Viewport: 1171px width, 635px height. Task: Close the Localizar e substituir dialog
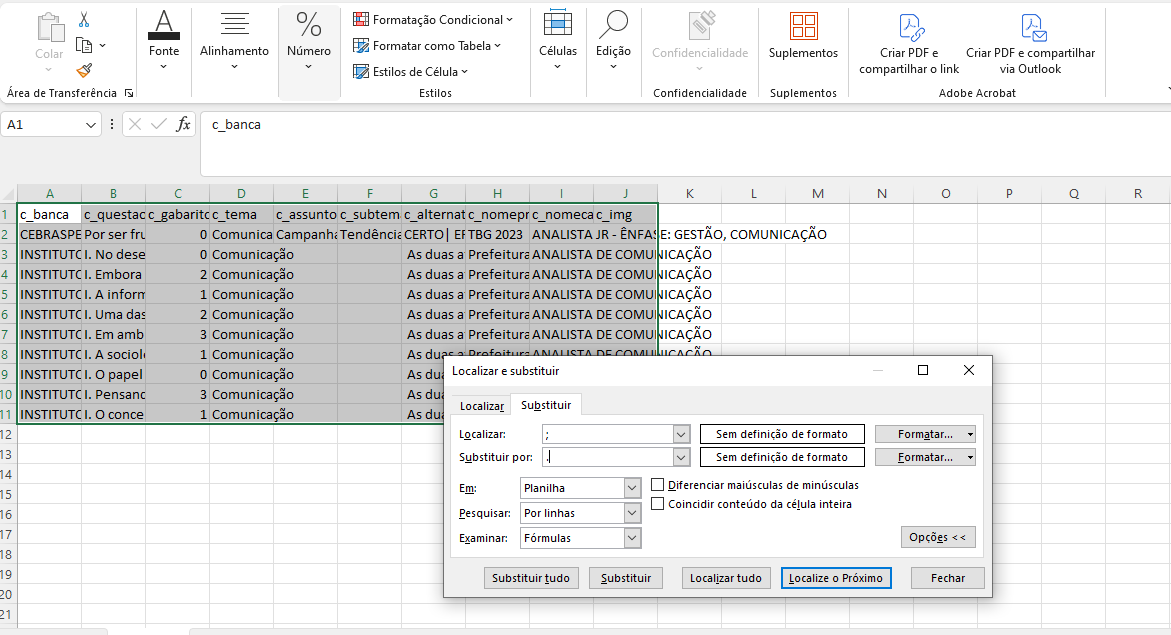point(969,371)
